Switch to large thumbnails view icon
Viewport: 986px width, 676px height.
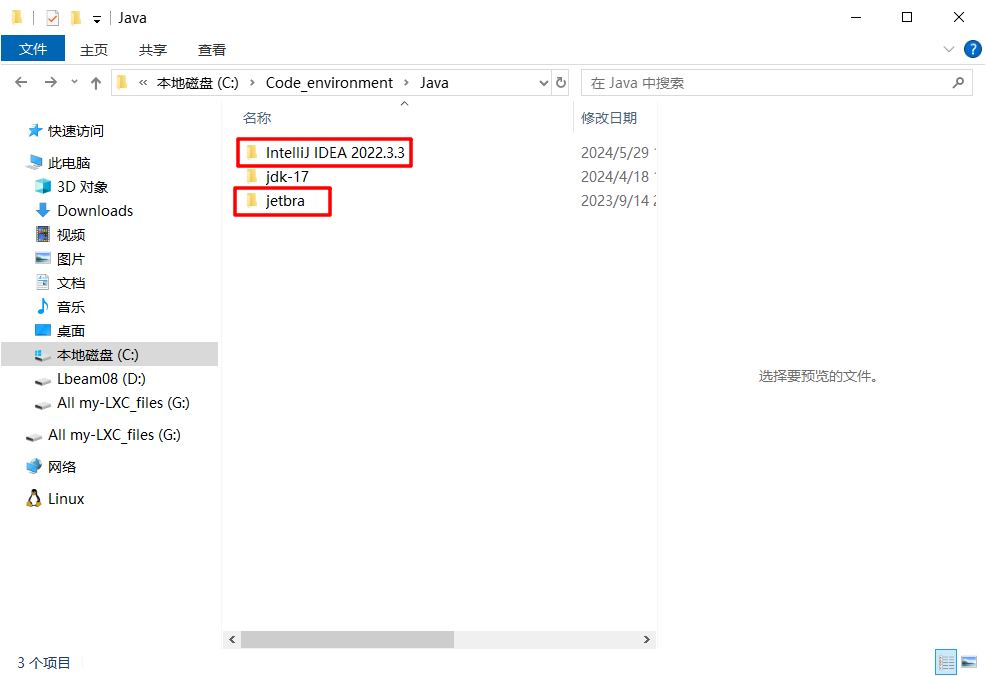tap(968, 662)
